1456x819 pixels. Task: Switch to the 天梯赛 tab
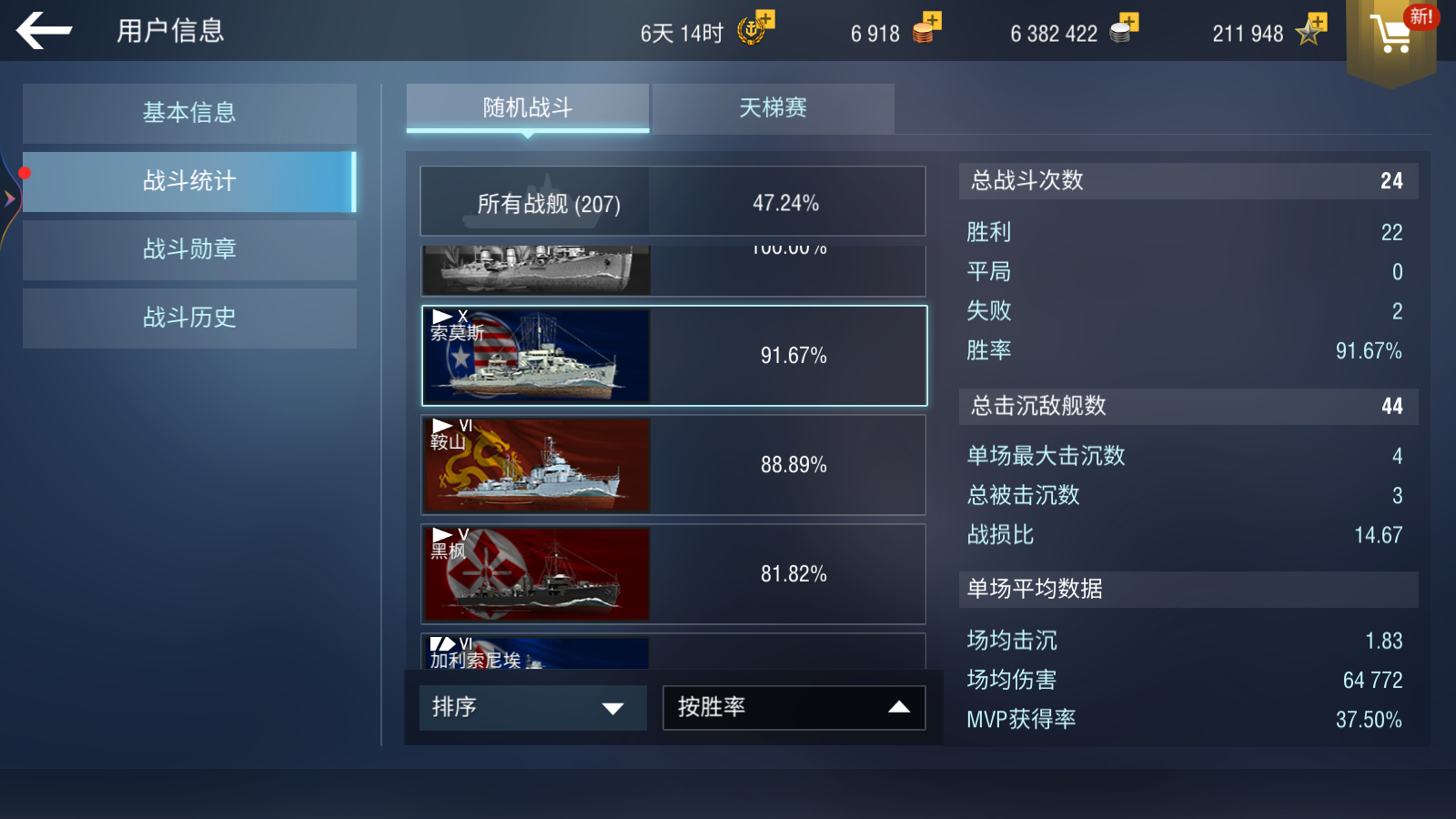pos(773,108)
